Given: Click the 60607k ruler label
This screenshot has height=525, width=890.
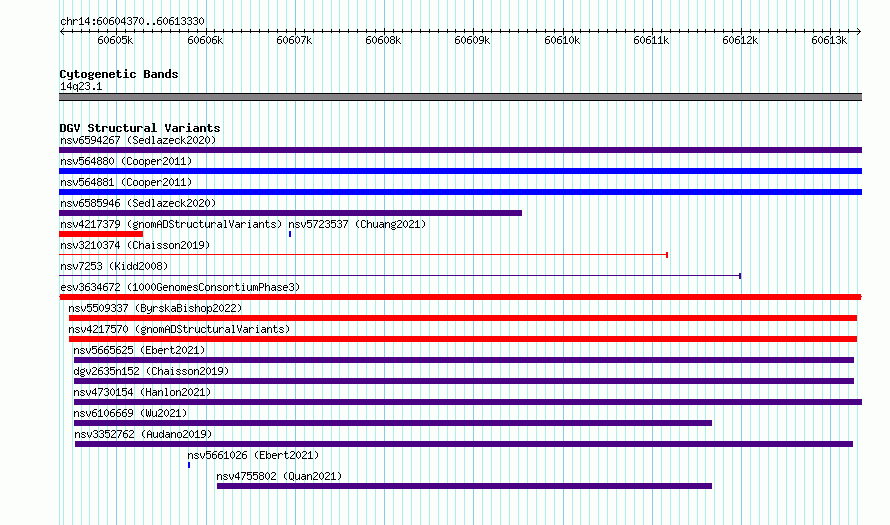Looking at the screenshot, I should point(294,40).
